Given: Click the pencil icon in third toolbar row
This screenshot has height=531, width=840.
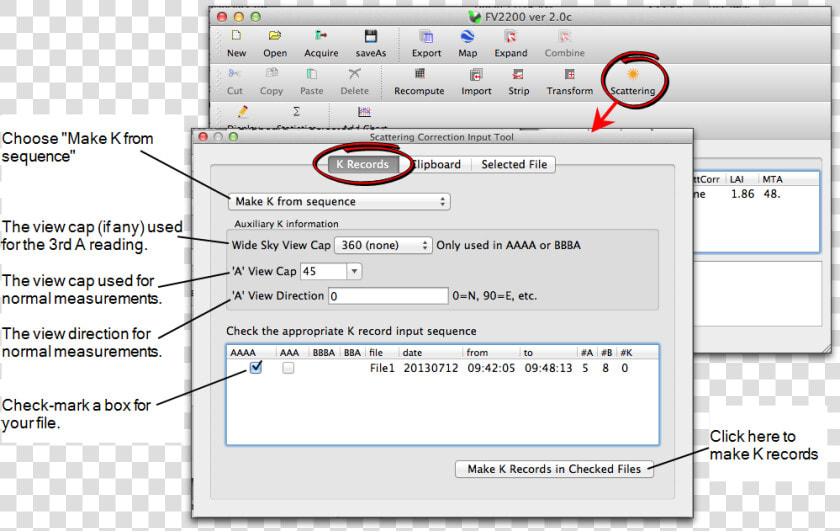Looking at the screenshot, I should pyautogui.click(x=243, y=111).
